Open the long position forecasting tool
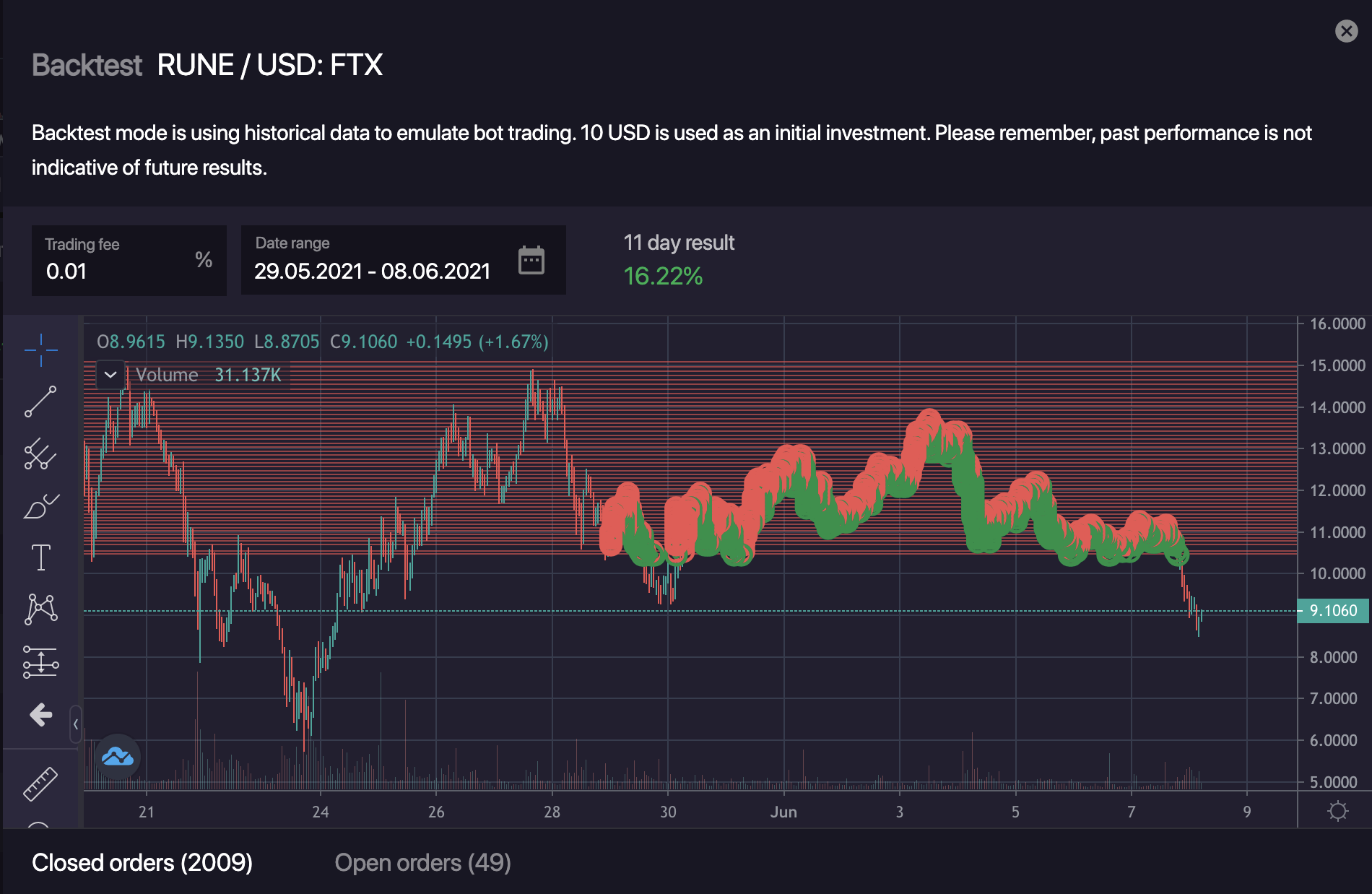 click(x=40, y=661)
